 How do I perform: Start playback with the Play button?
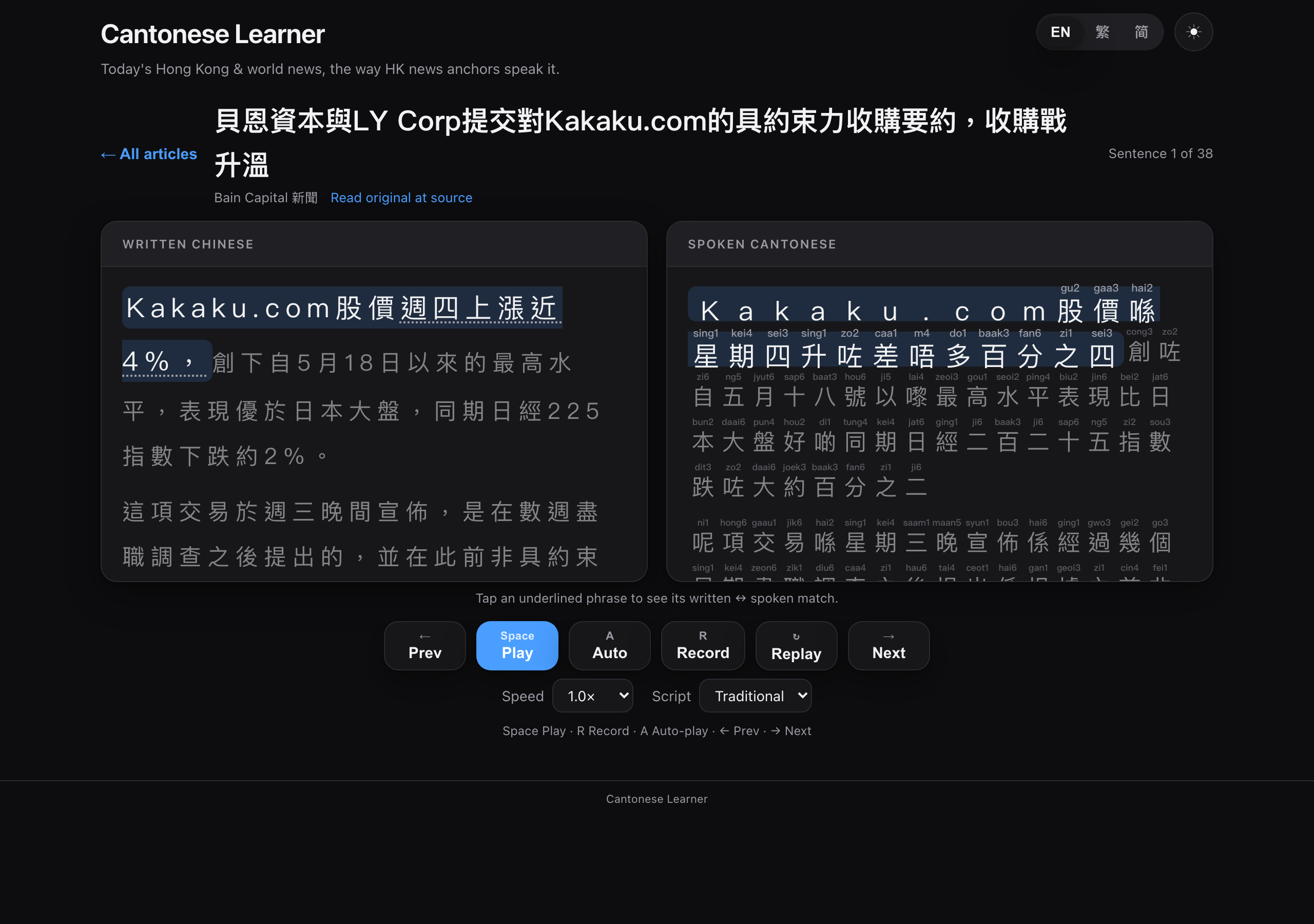pyautogui.click(x=517, y=646)
